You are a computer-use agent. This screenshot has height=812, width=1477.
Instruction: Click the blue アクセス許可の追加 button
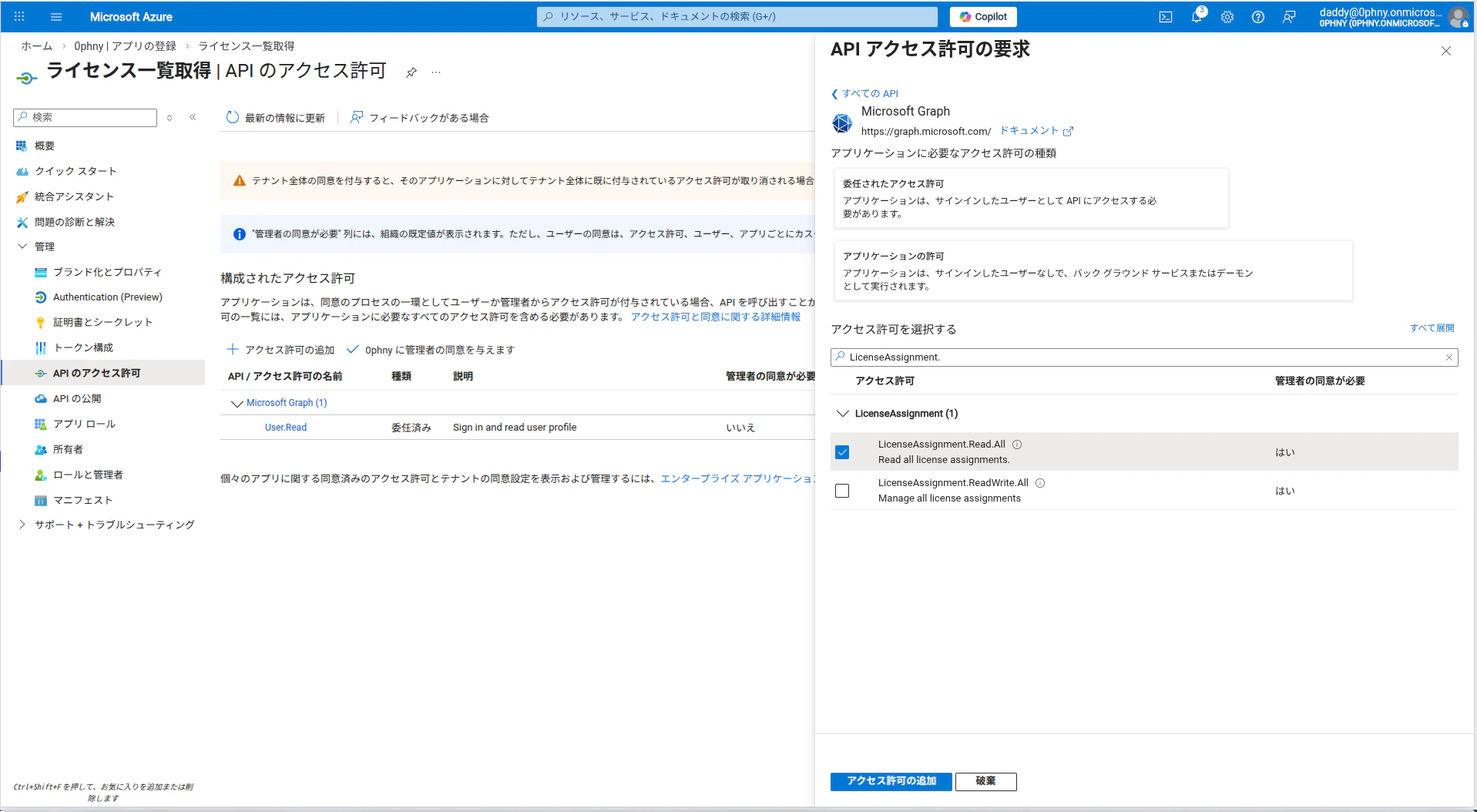(x=891, y=781)
